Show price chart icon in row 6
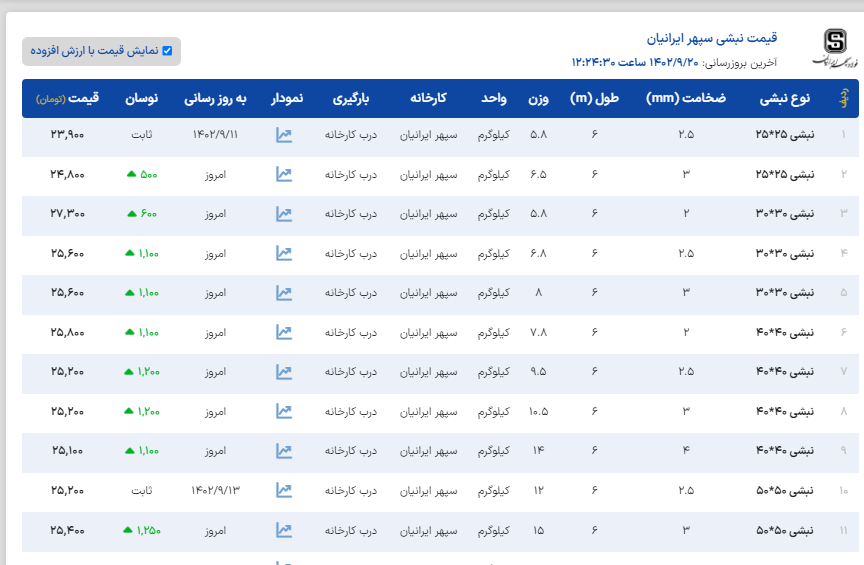 point(284,332)
